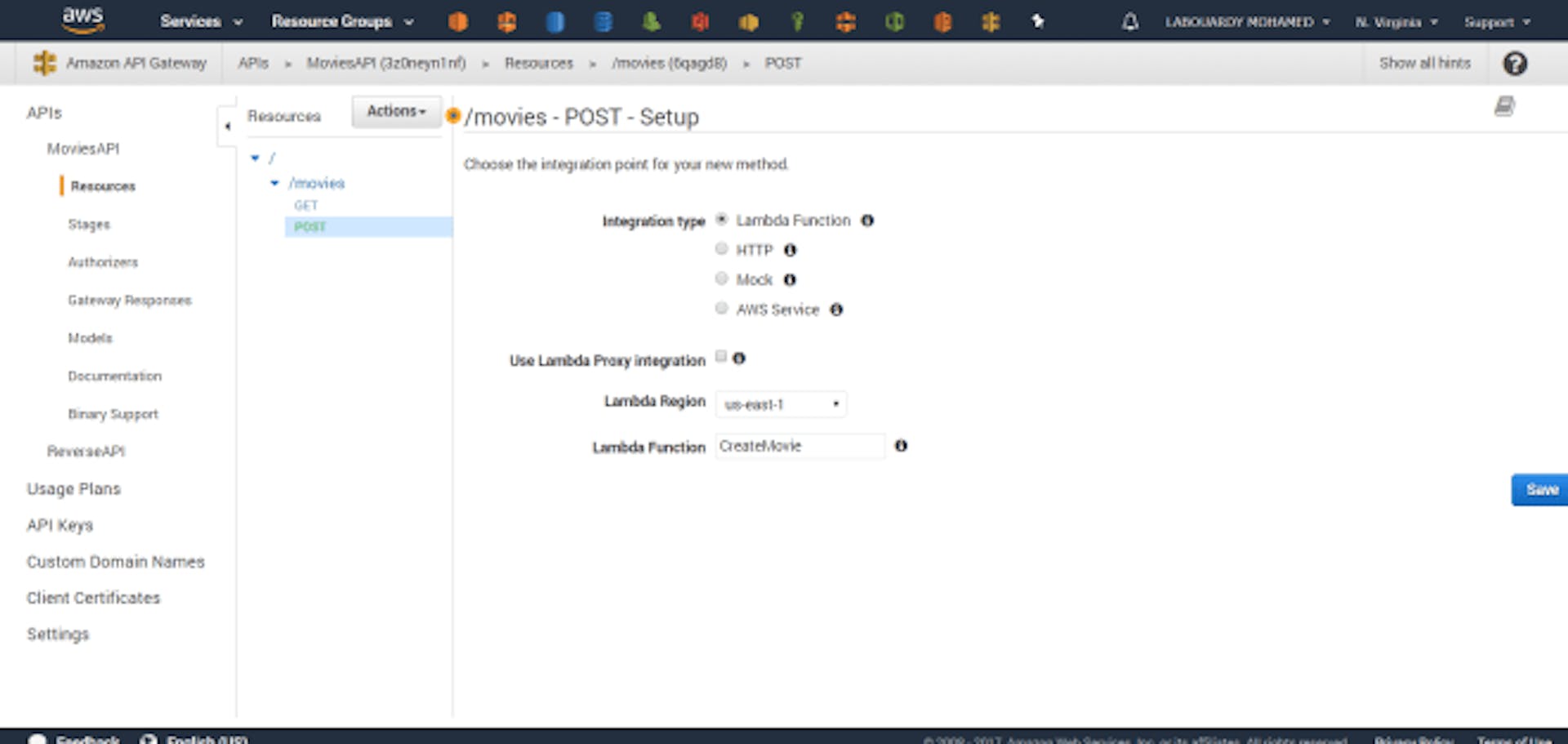
Task: Open MoviesAPI in the sidebar
Action: click(x=82, y=149)
